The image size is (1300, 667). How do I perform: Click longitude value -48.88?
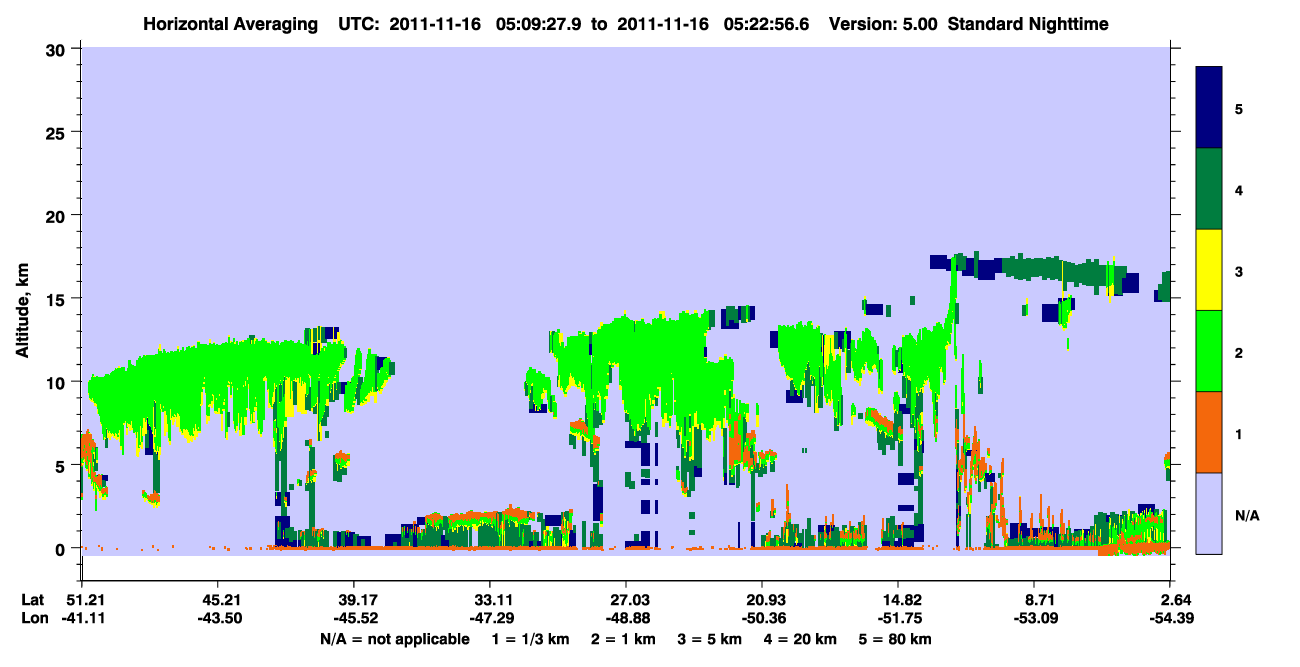(626, 618)
